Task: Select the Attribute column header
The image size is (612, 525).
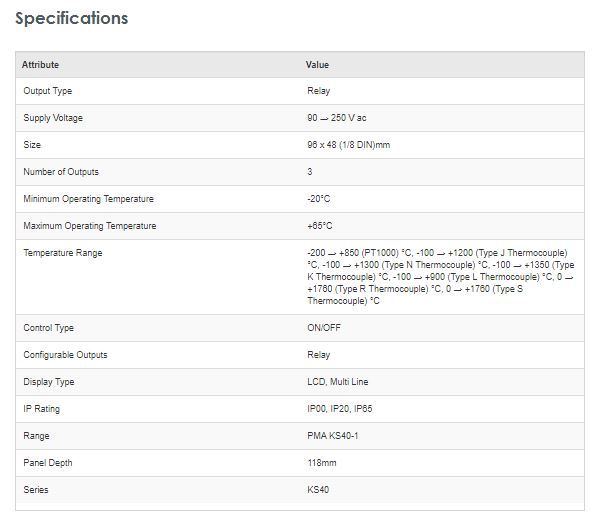Action: point(41,65)
